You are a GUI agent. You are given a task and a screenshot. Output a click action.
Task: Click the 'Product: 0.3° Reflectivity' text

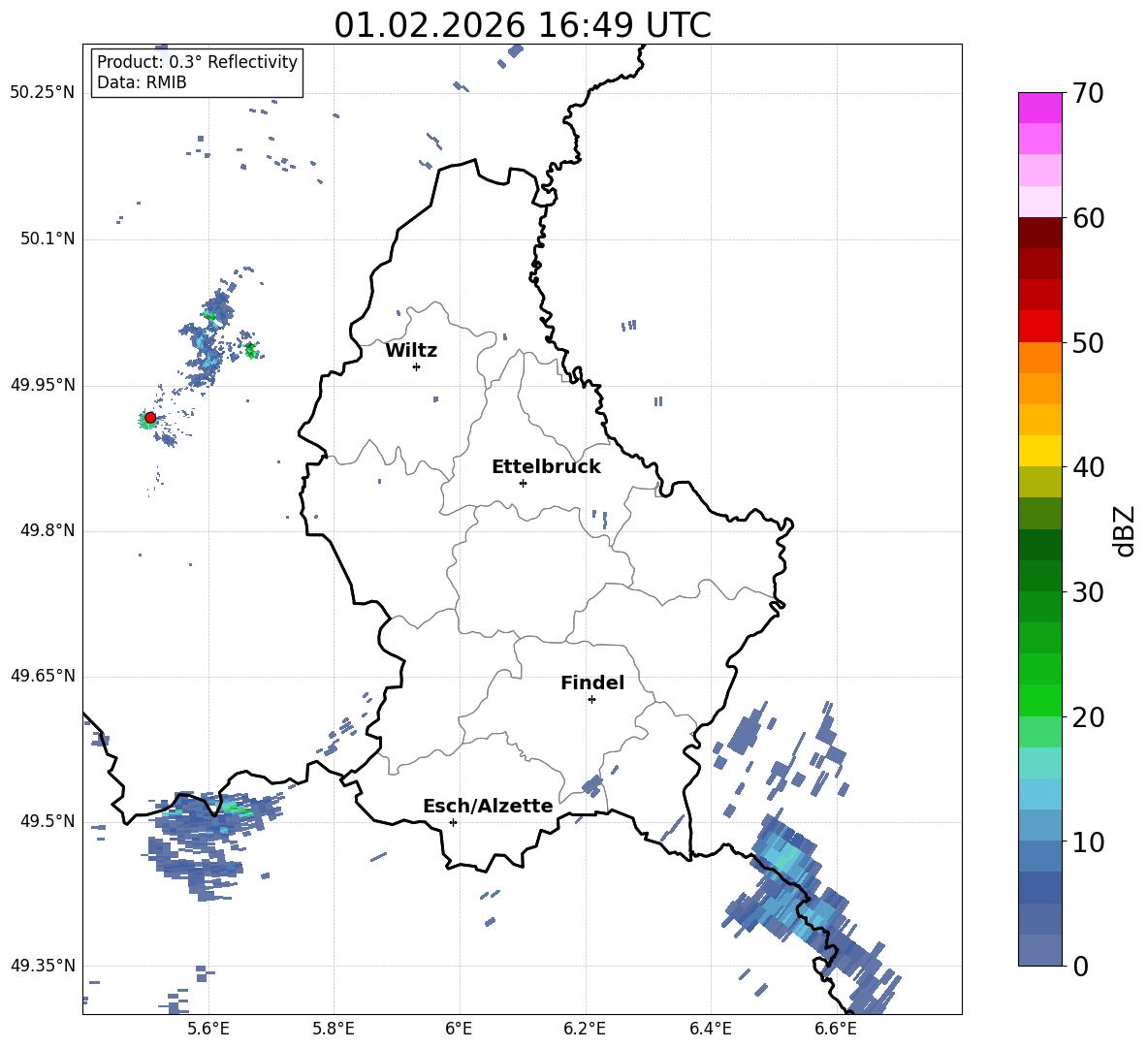click(197, 62)
